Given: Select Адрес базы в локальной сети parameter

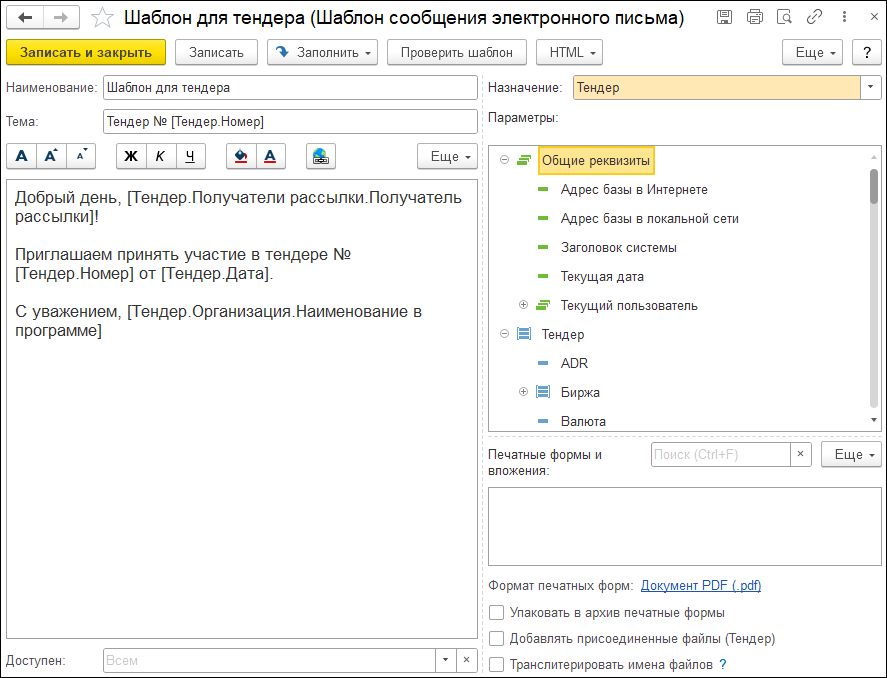Looking at the screenshot, I should tap(649, 218).
